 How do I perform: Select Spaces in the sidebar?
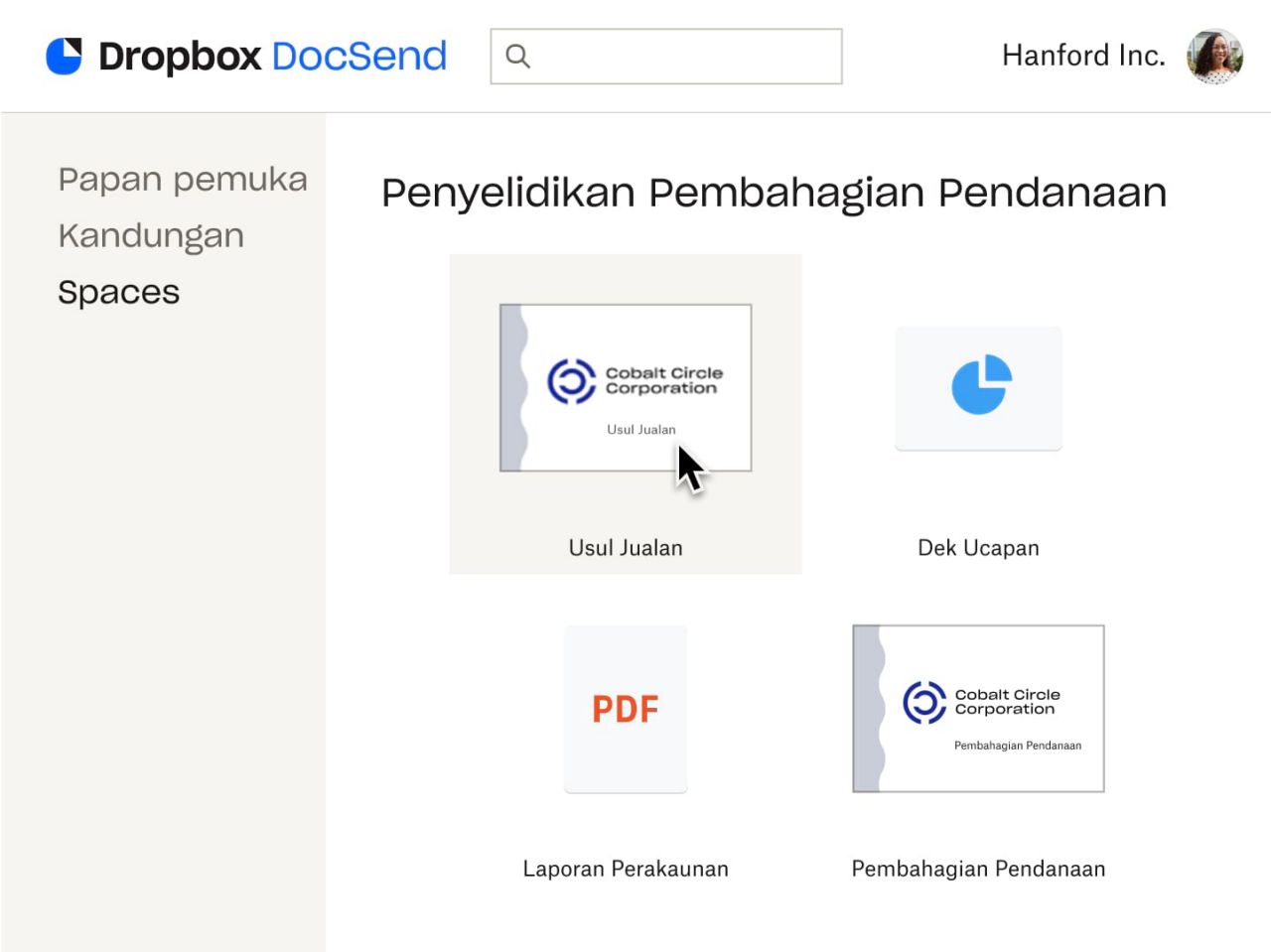(x=118, y=291)
